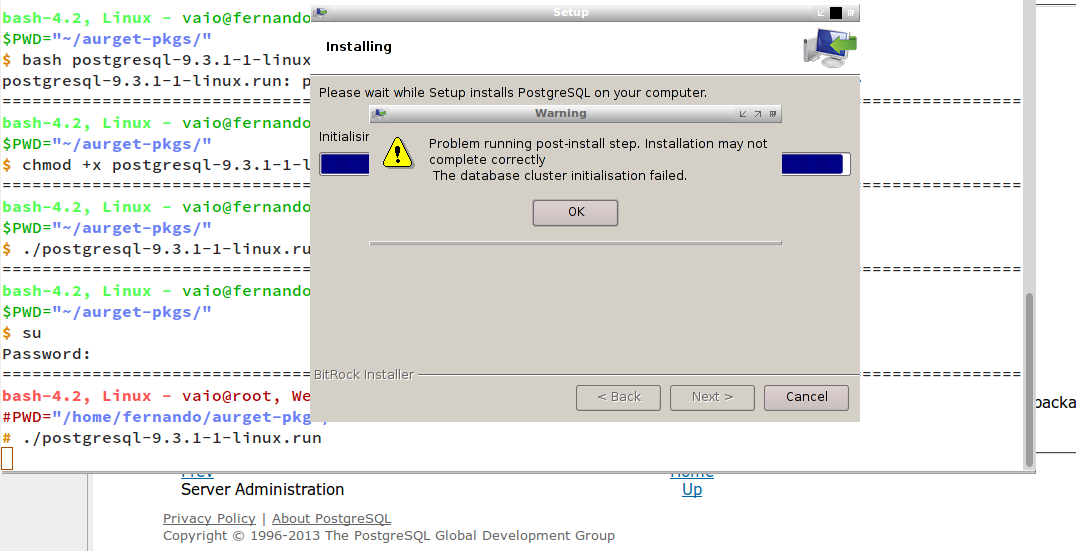The width and height of the screenshot is (1076, 551).
Task: Click 'The database cluster initialisation failed' text
Action: 559,176
